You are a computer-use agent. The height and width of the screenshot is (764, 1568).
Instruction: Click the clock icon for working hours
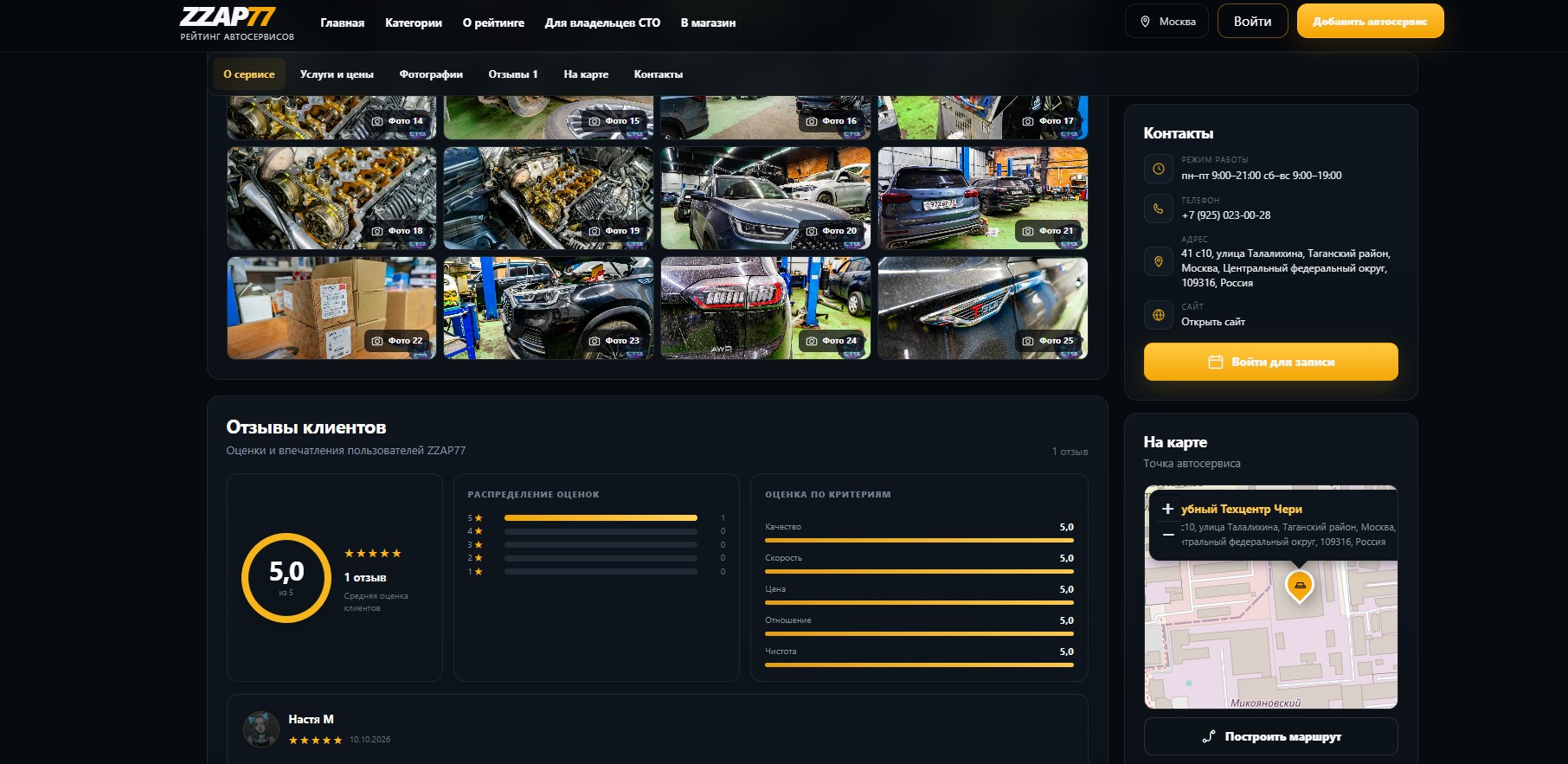pyautogui.click(x=1158, y=169)
